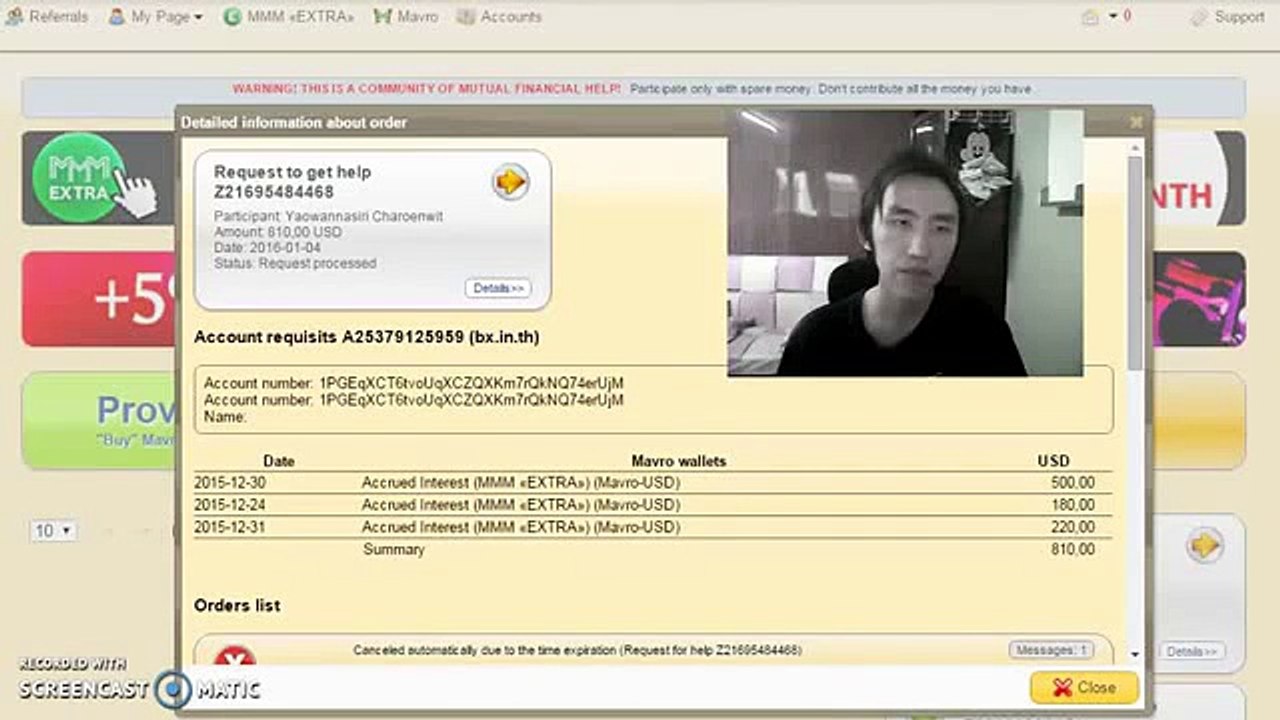Image resolution: width=1280 pixels, height=720 pixels.
Task: Click the 180,00 USD amount
Action: coord(1071,505)
